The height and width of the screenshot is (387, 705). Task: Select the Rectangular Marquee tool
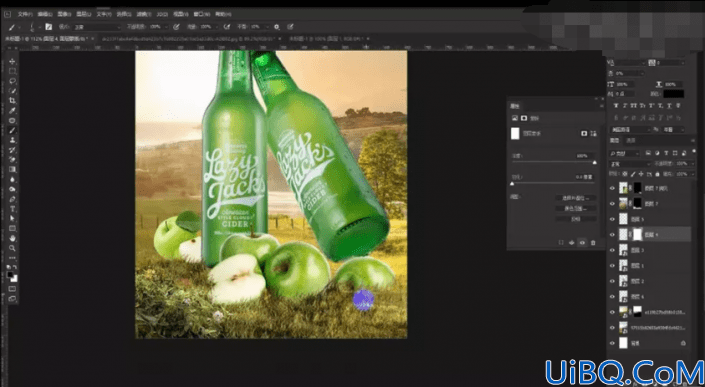coord(13,71)
